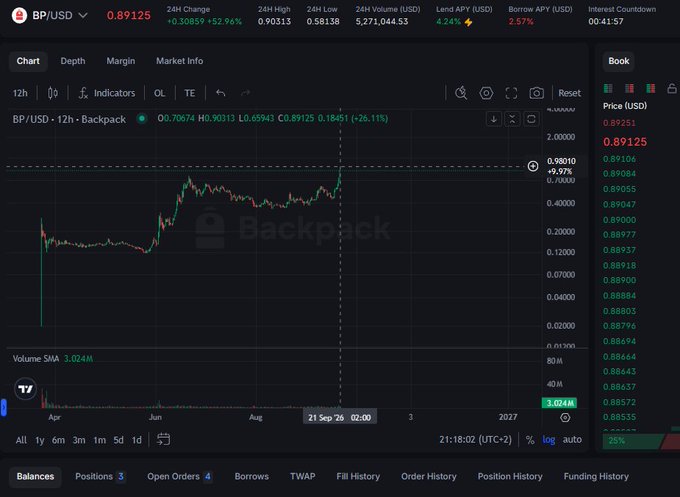The image size is (680, 497).
Task: Click the TradingView logo badge
Action: [26, 389]
